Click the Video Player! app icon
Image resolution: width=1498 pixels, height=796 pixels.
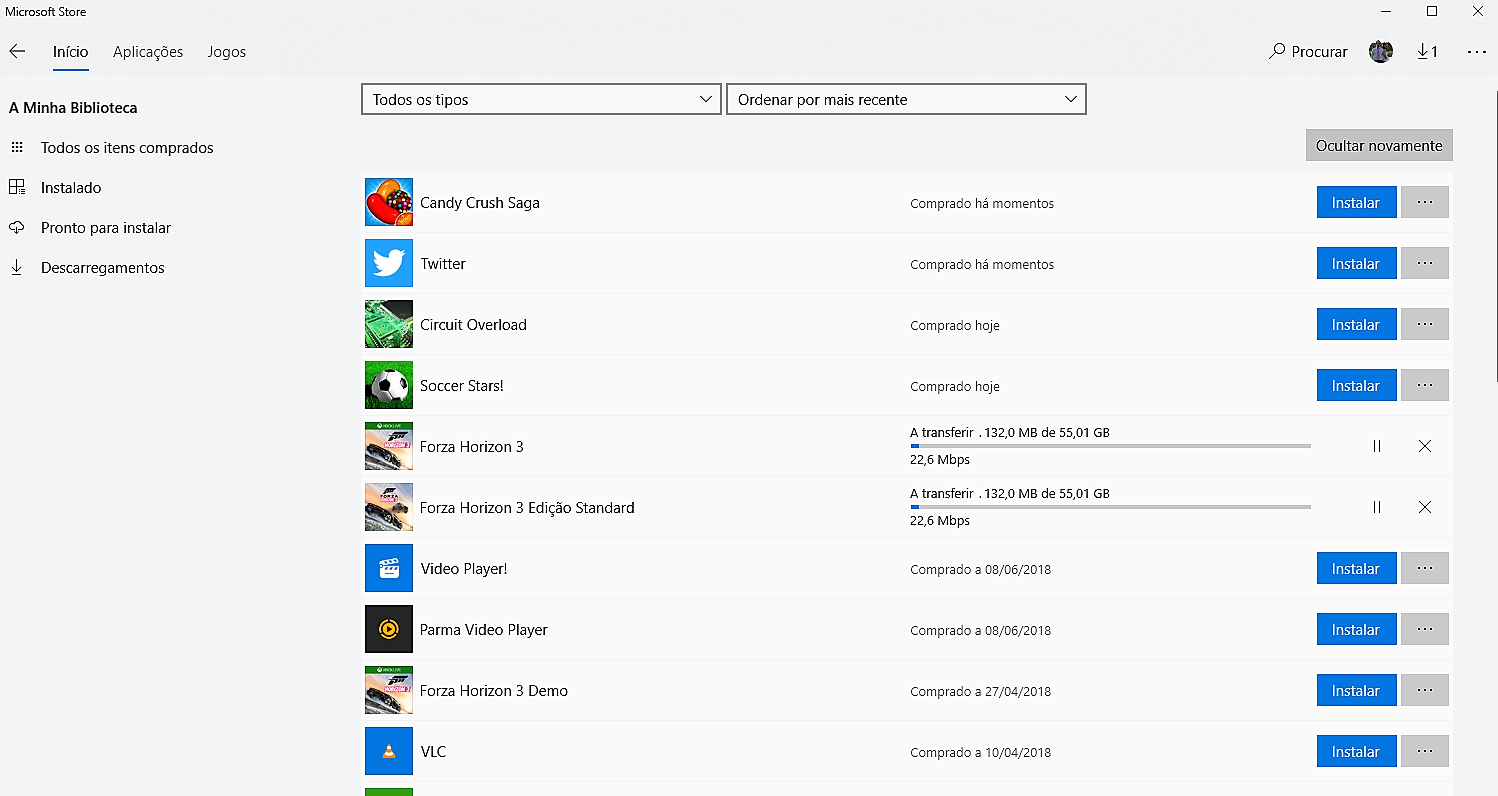tap(389, 568)
